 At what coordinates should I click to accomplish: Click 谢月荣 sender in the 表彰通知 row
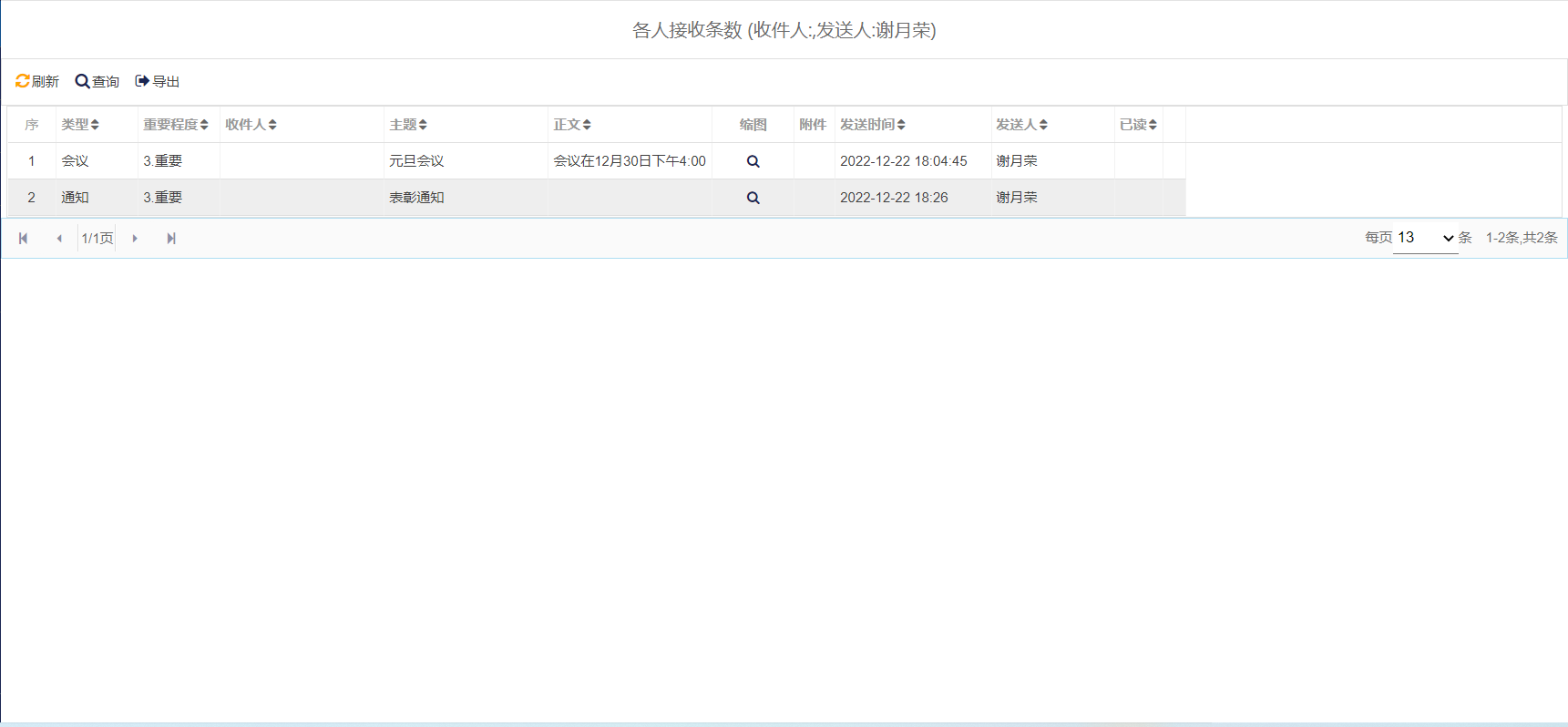point(1017,198)
